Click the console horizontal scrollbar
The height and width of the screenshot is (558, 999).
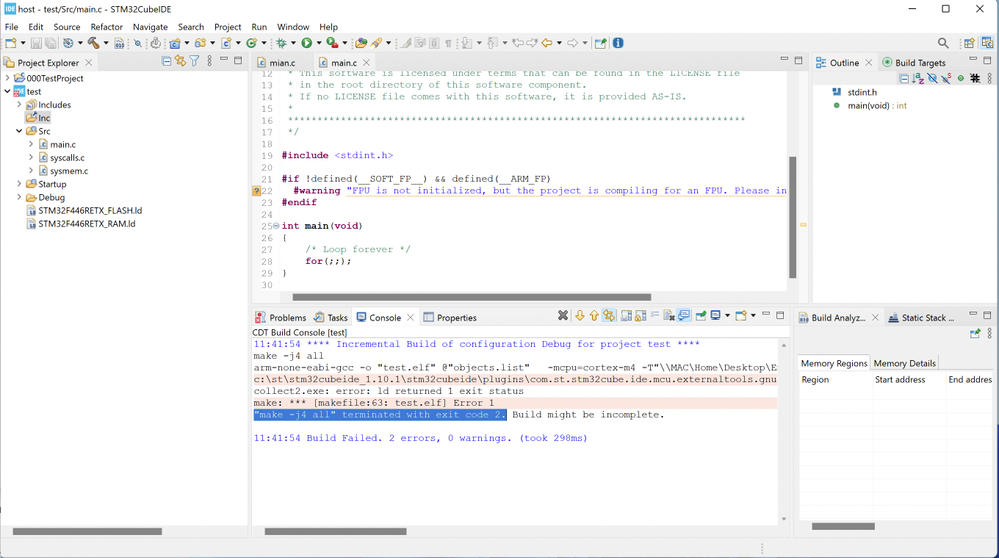point(335,531)
